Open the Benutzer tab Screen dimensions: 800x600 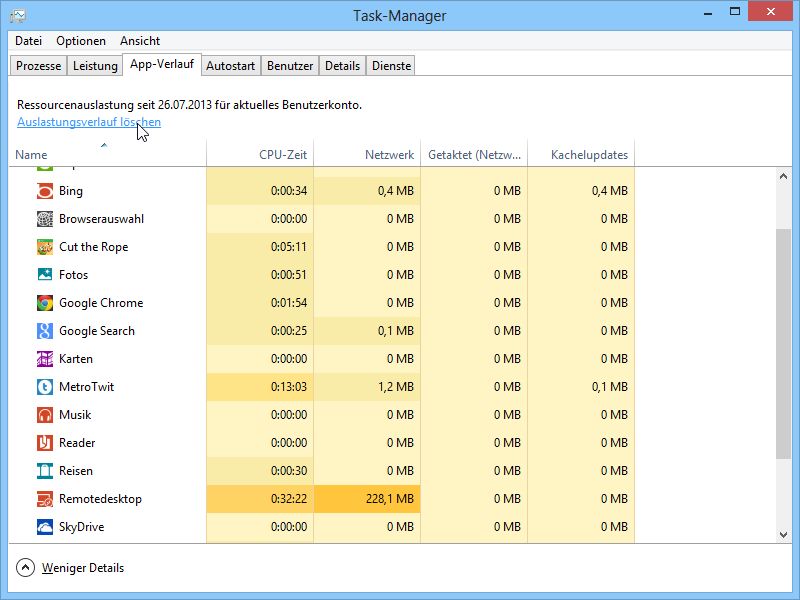(x=290, y=66)
